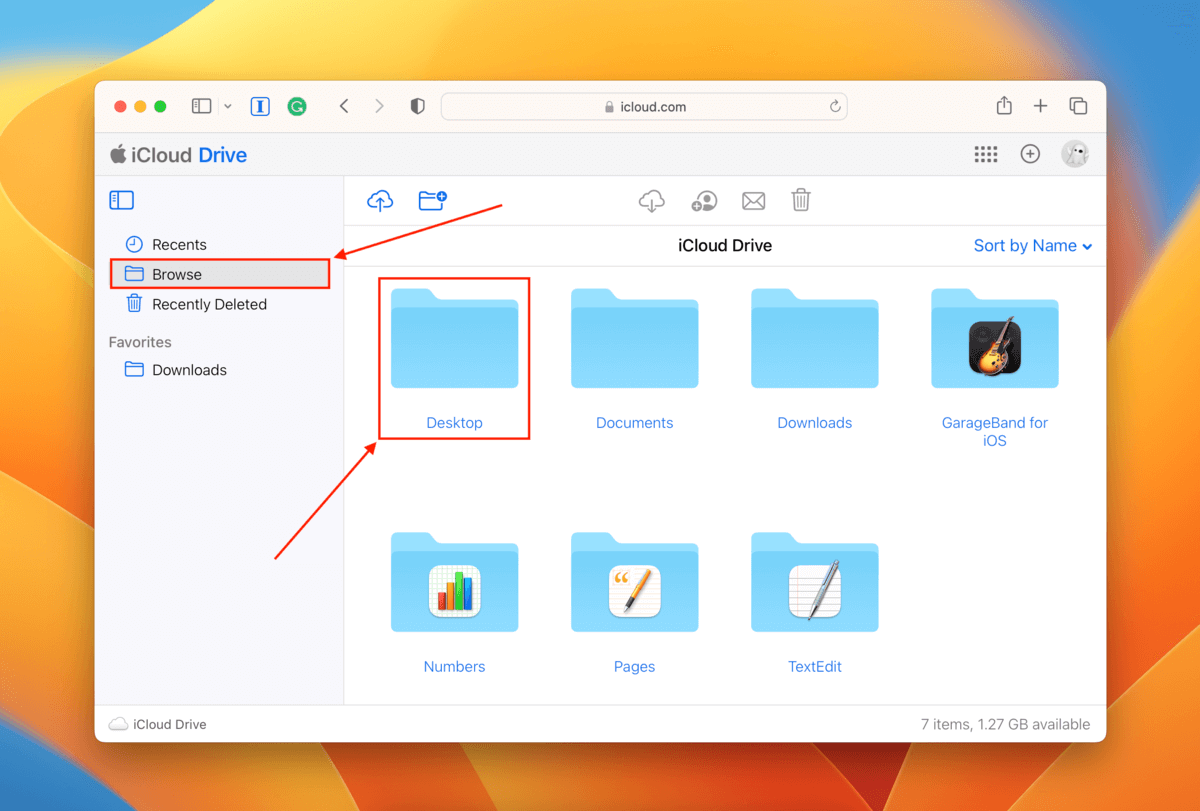Click the download from cloud icon
Viewport: 1200px width, 811px height.
pyautogui.click(x=651, y=201)
